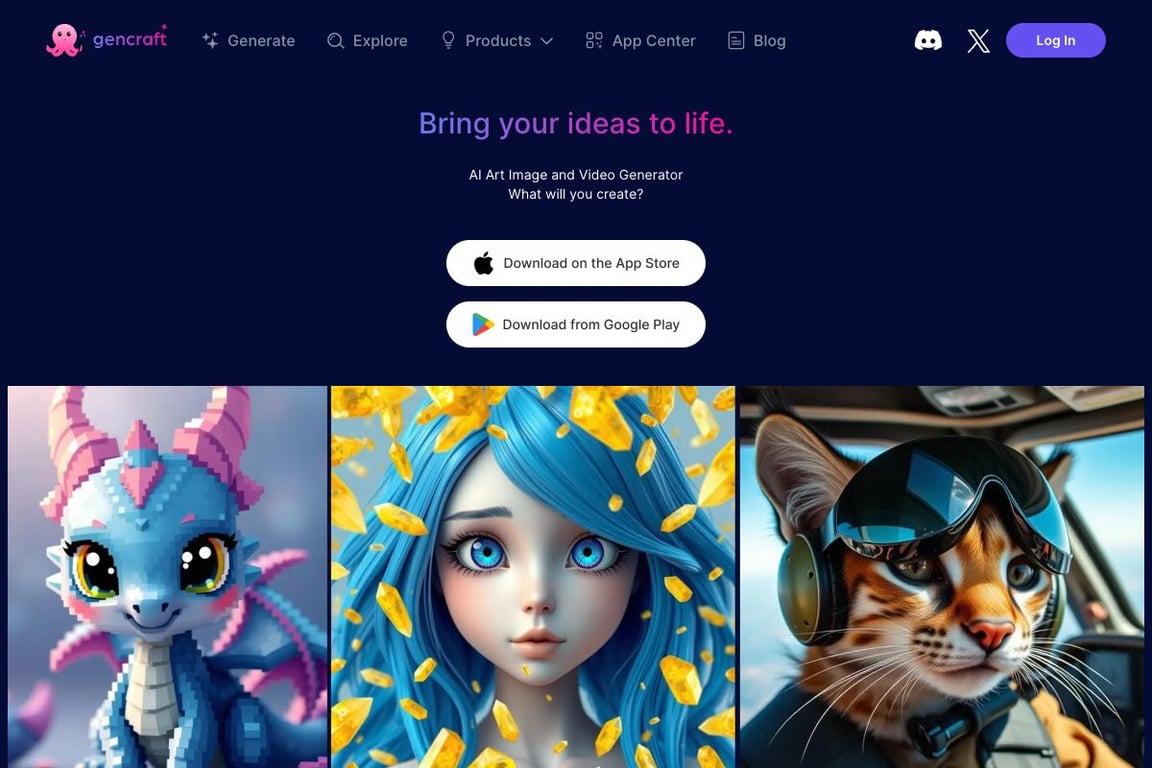The image size is (1152, 768).
Task: Click the grid icon beside App Center
Action: pyautogui.click(x=594, y=40)
